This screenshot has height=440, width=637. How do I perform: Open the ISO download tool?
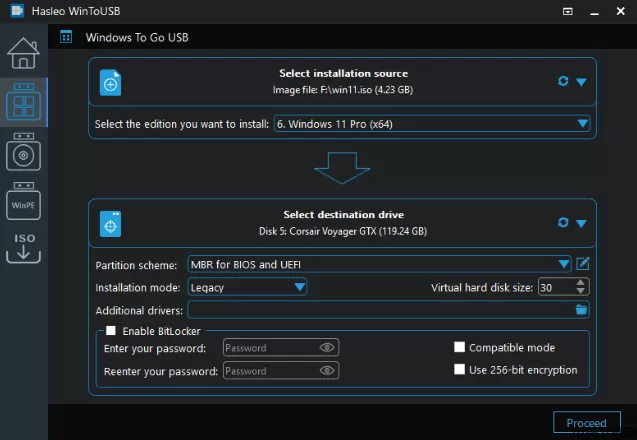23,248
